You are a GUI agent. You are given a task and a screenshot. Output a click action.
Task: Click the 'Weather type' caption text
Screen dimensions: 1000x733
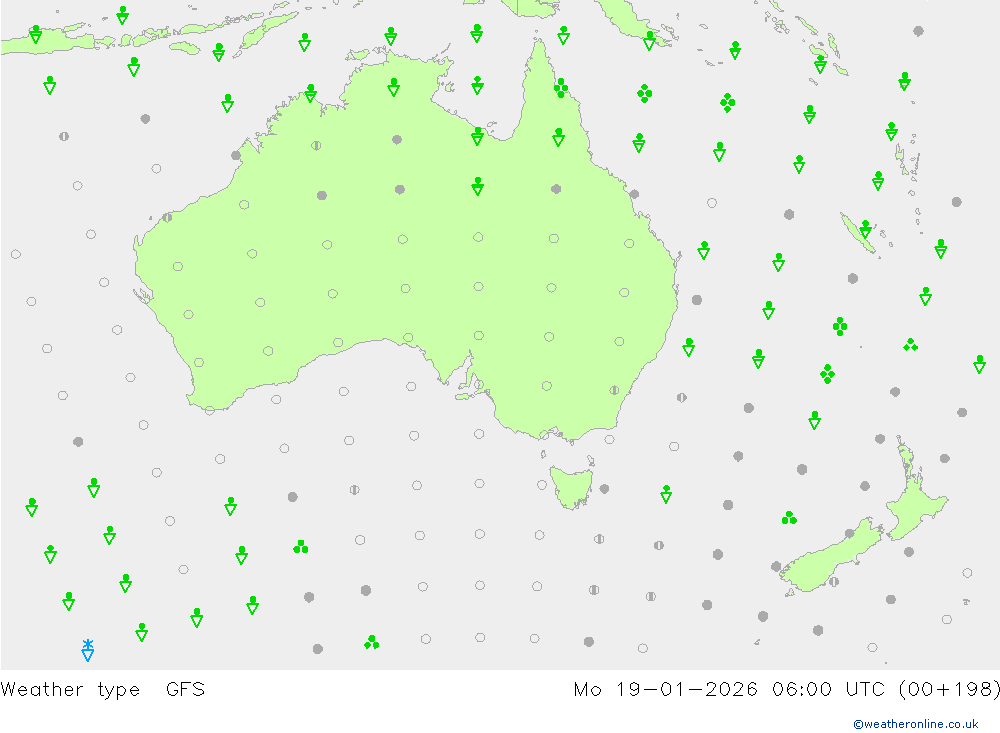tap(70, 690)
